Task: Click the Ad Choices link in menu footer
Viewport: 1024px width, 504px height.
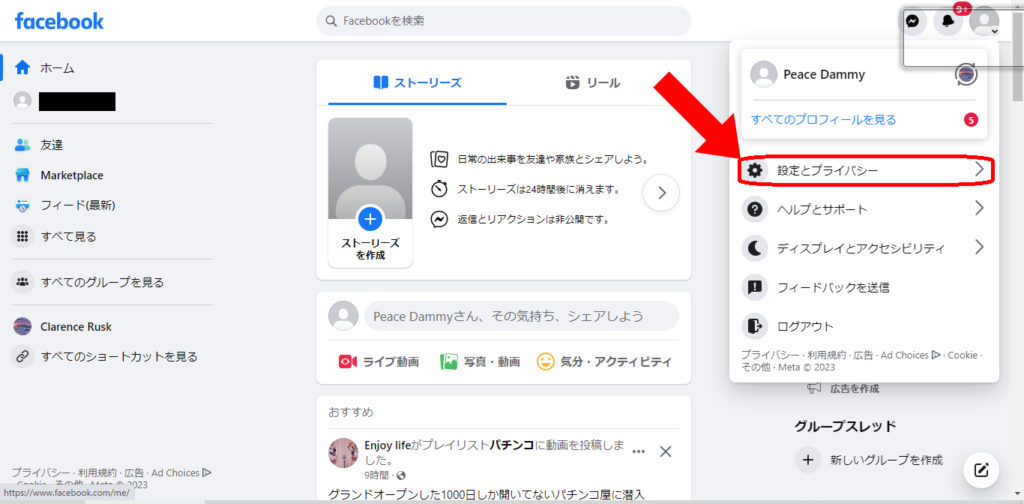Action: [x=910, y=355]
